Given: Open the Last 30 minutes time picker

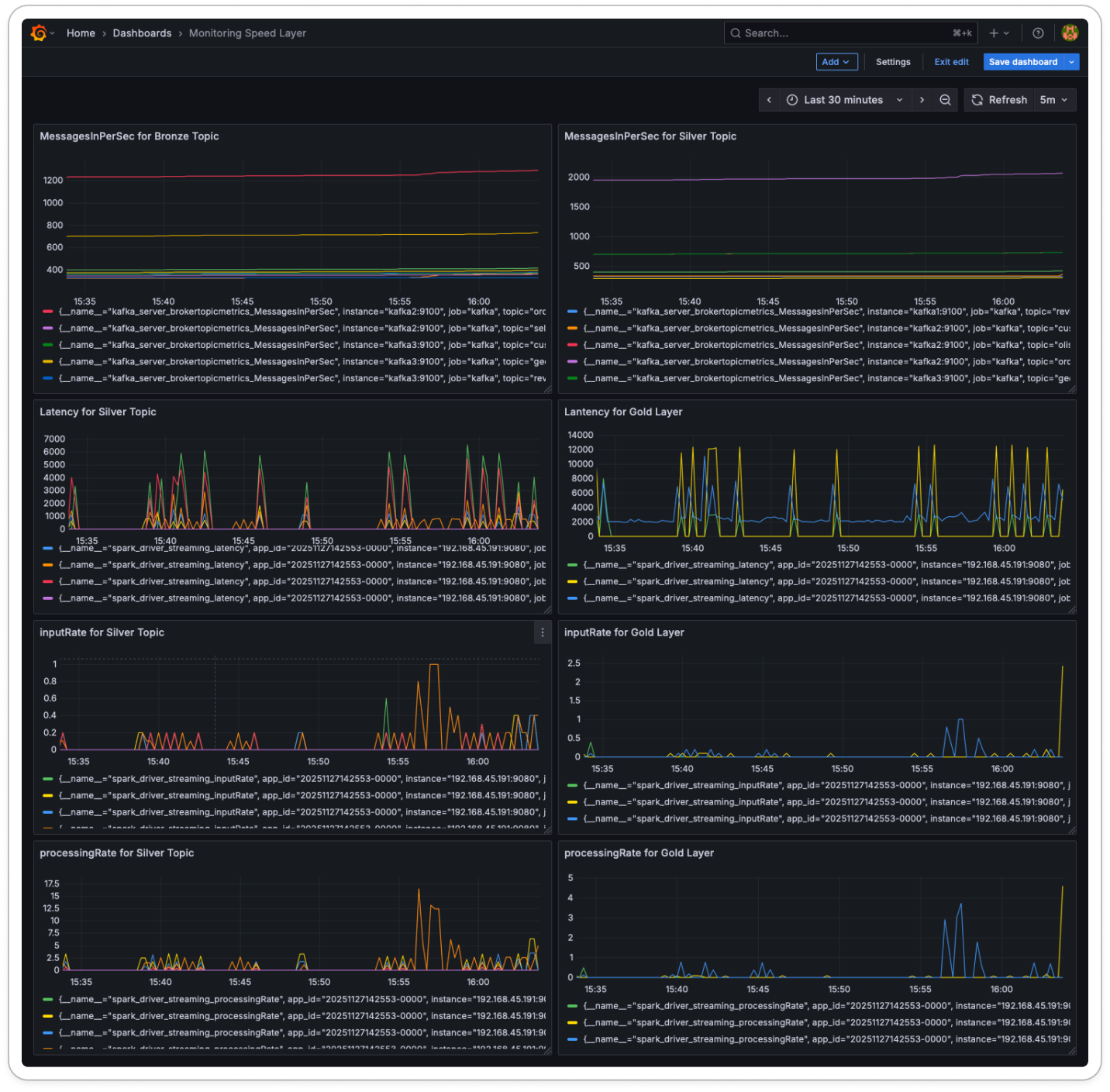Looking at the screenshot, I should (843, 100).
